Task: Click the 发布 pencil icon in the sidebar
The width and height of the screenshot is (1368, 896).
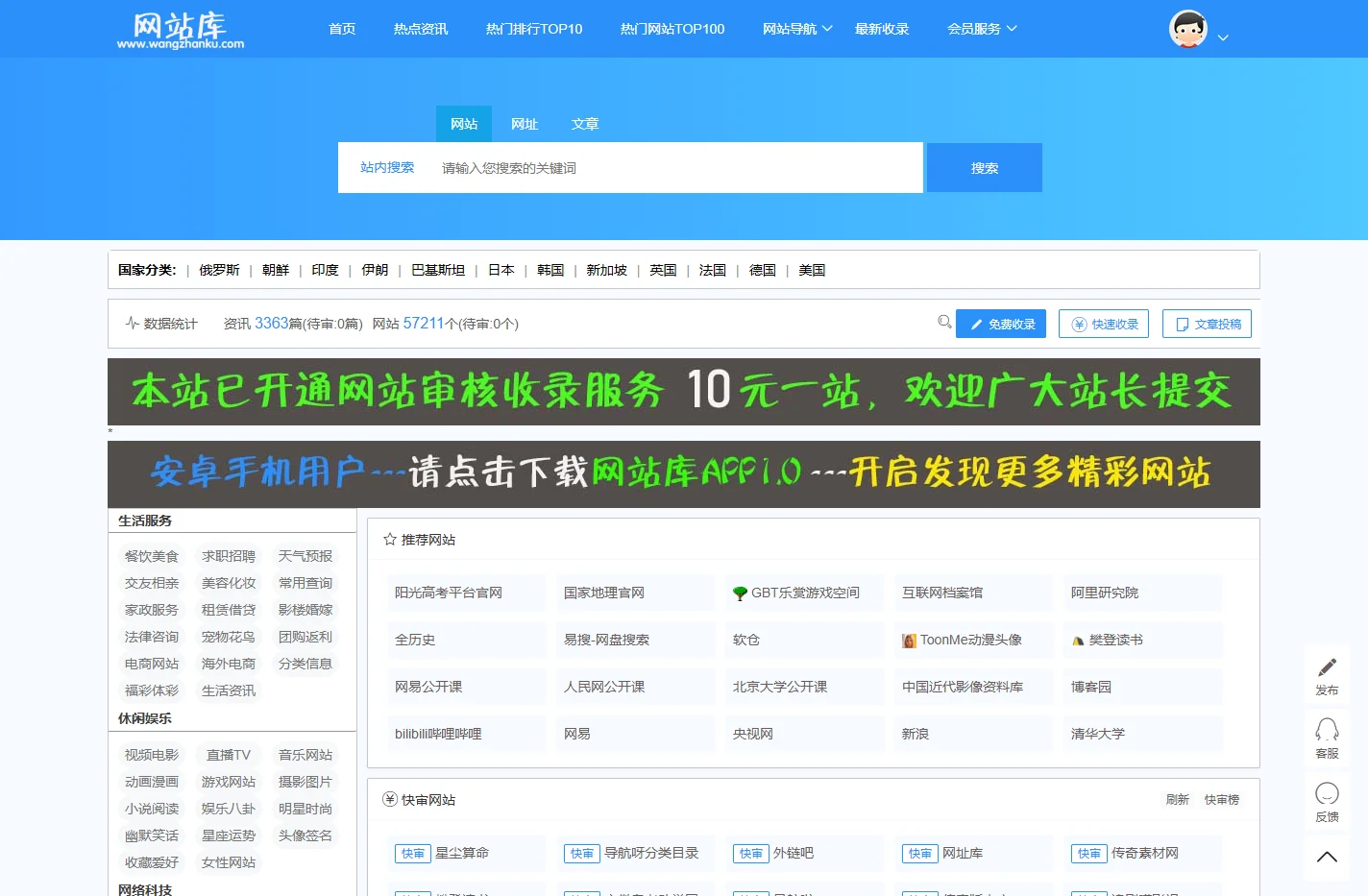Action: 1327,667
